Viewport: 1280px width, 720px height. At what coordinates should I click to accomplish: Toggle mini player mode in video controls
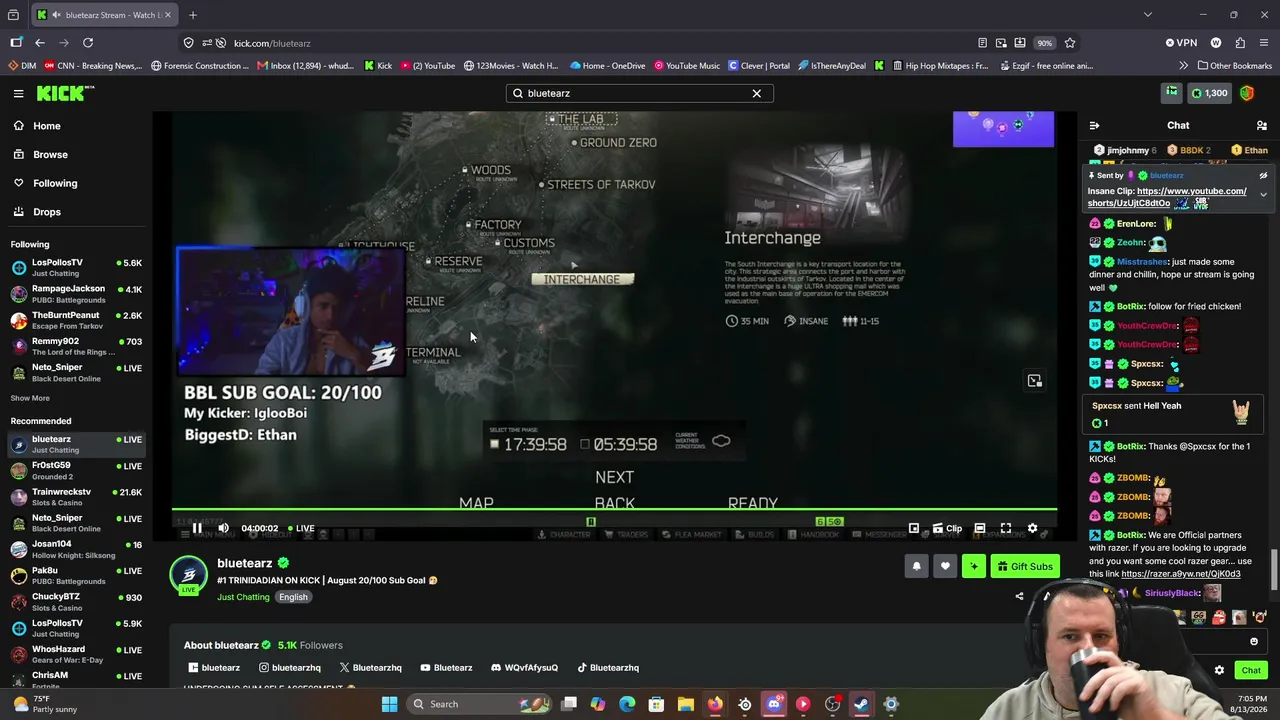[913, 528]
